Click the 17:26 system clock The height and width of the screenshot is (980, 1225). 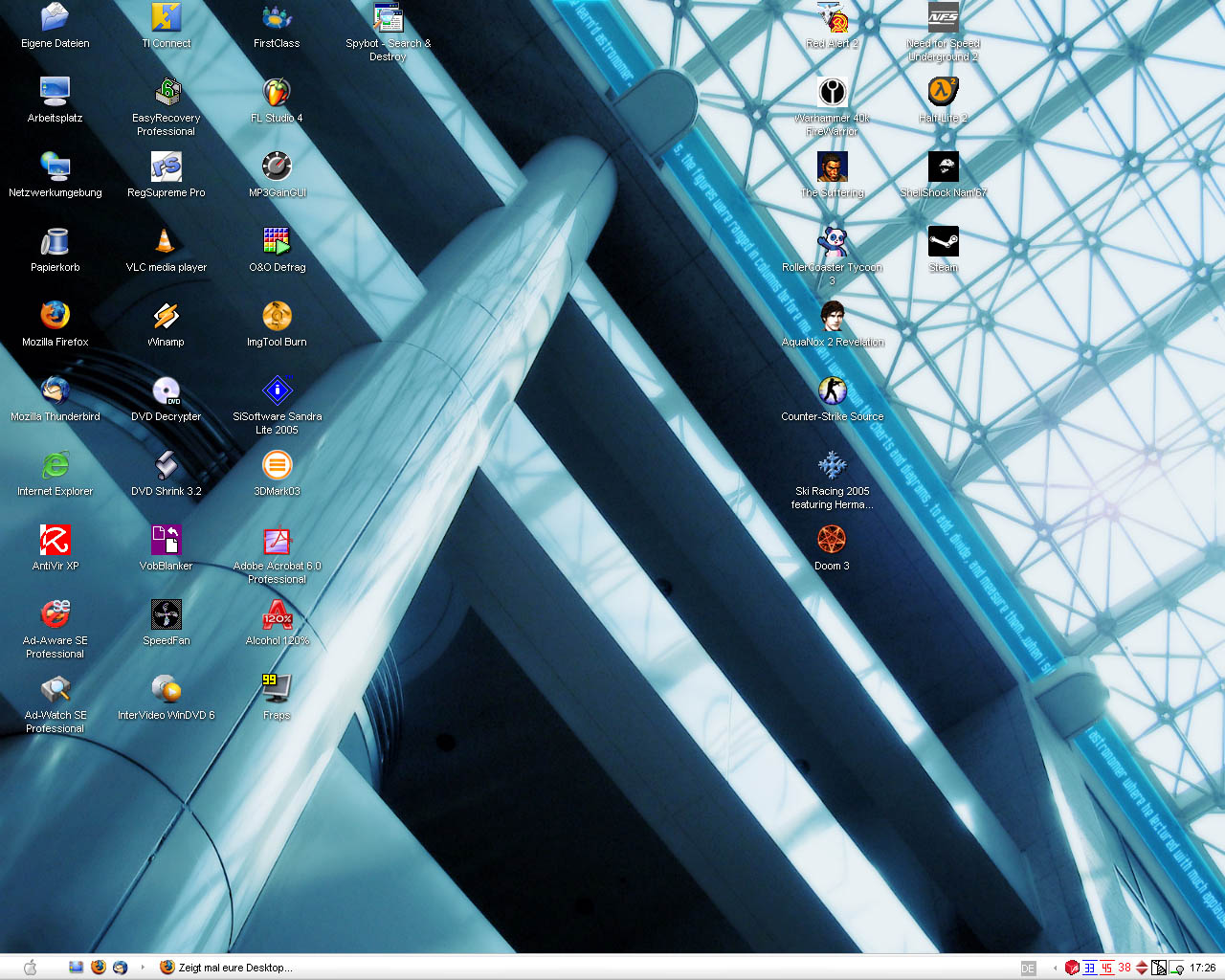click(1203, 968)
